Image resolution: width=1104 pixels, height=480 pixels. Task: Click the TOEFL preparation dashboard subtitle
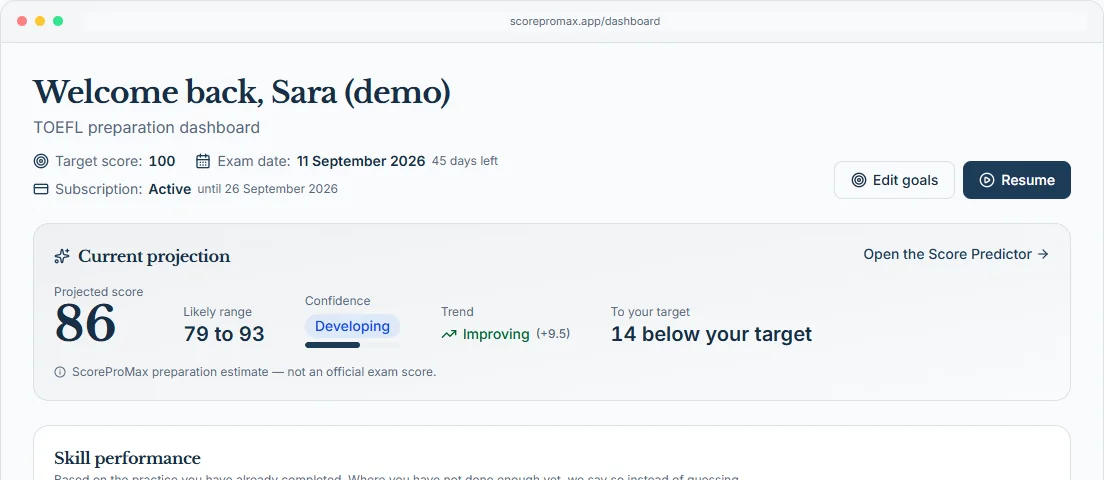point(146,127)
